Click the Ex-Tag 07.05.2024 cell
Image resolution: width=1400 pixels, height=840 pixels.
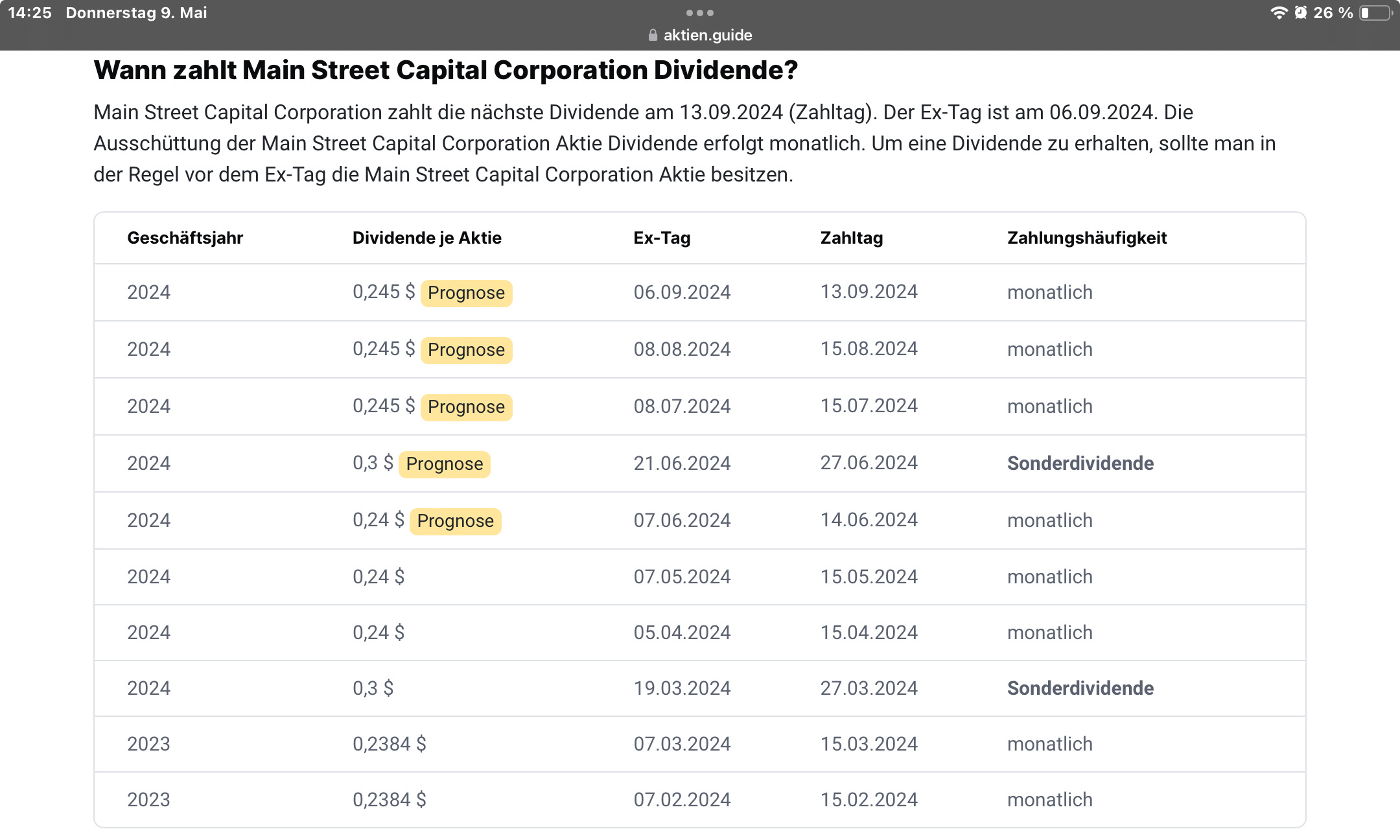pyautogui.click(x=682, y=577)
